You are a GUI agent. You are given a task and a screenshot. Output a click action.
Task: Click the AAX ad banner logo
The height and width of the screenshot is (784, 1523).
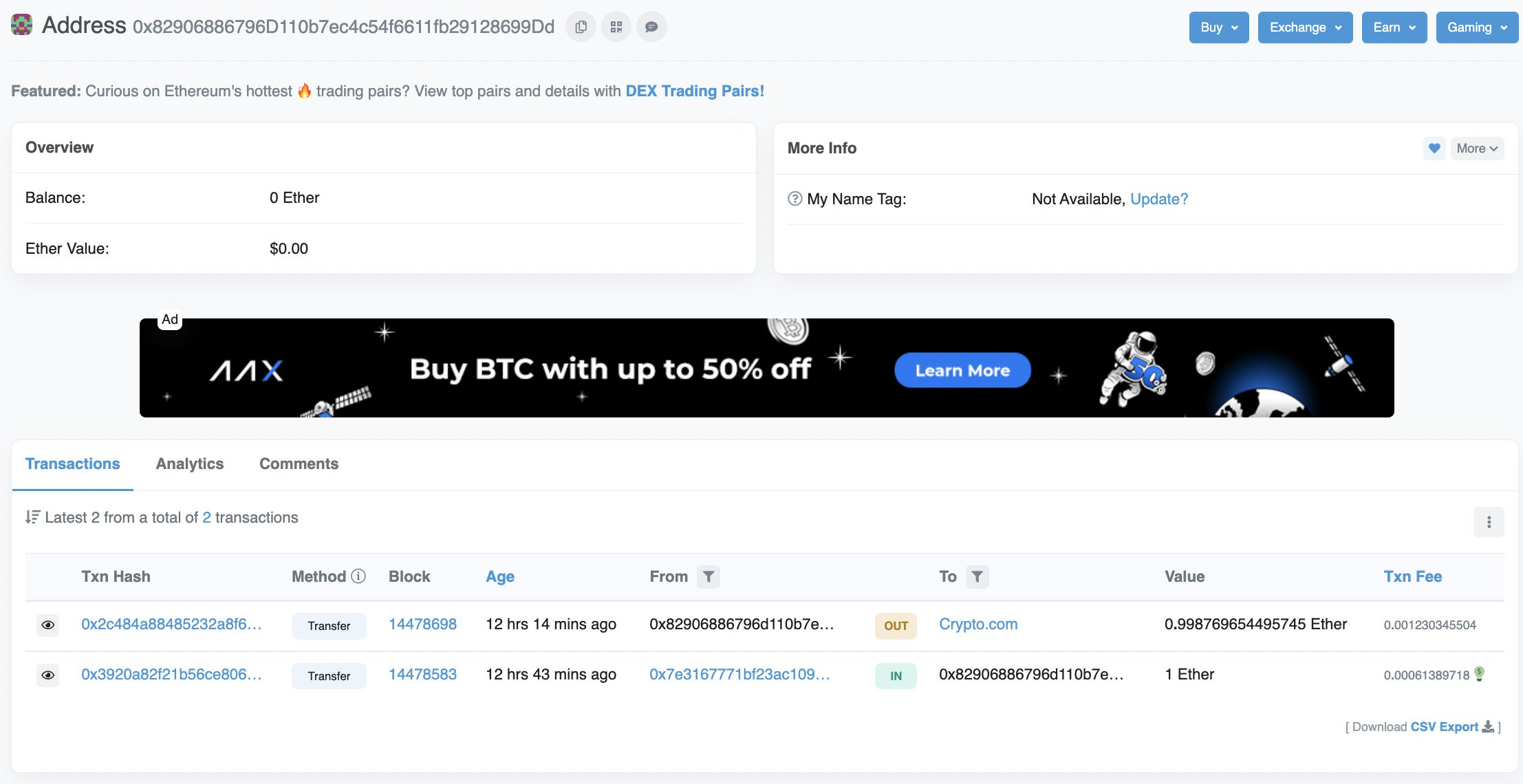[246, 371]
